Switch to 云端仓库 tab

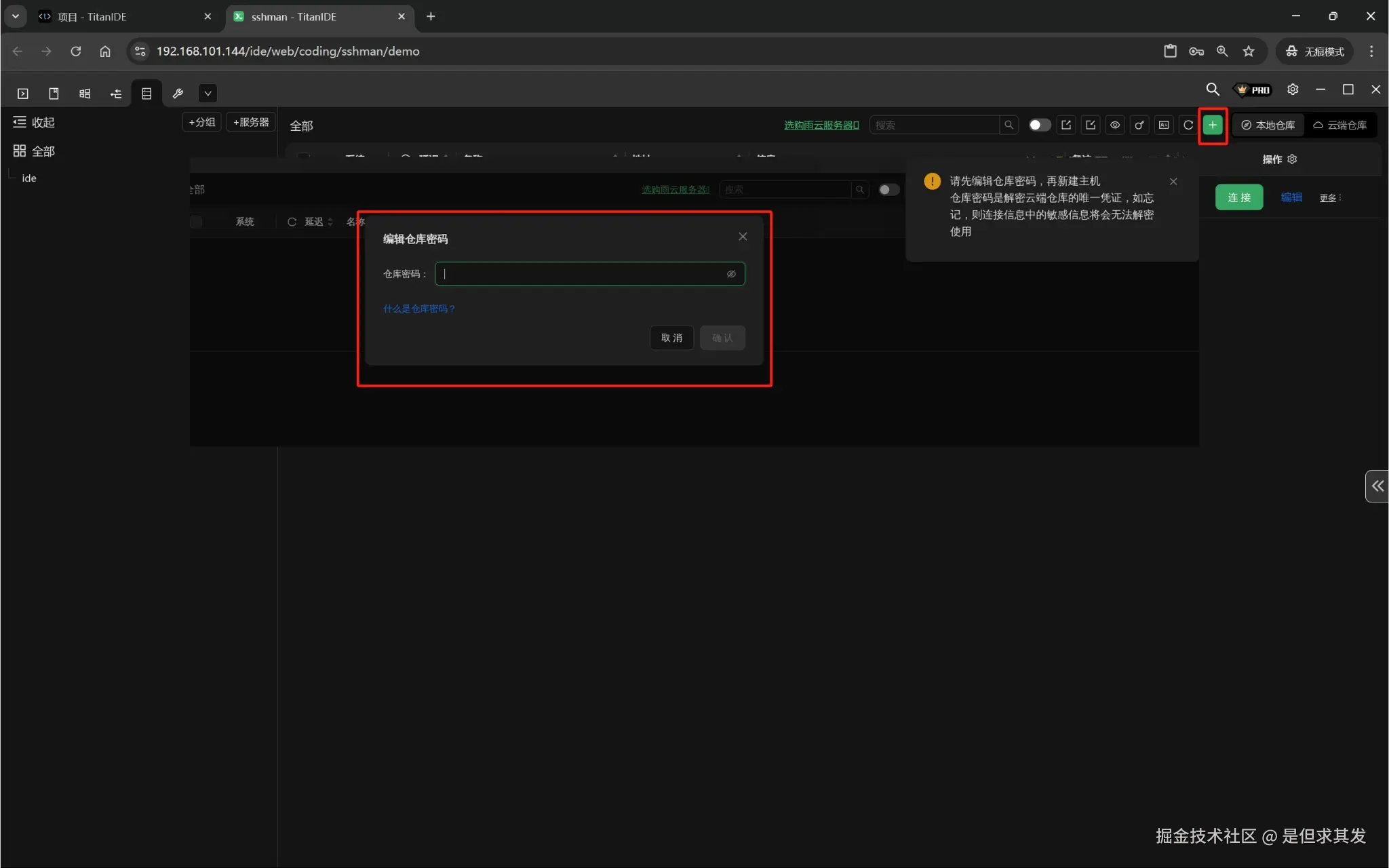[1339, 125]
